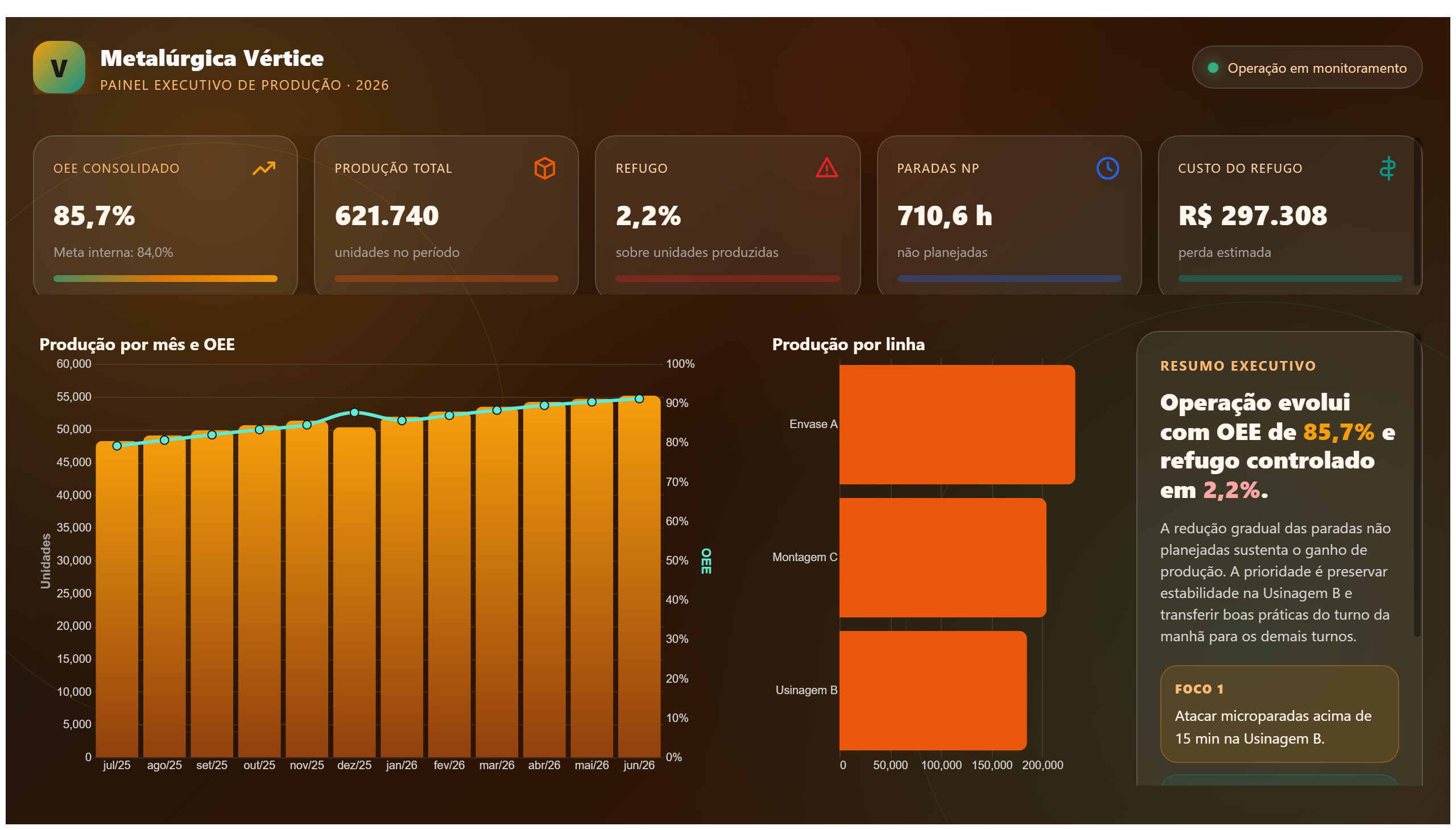
Task: Click the green monitoring status dot
Action: (1213, 68)
